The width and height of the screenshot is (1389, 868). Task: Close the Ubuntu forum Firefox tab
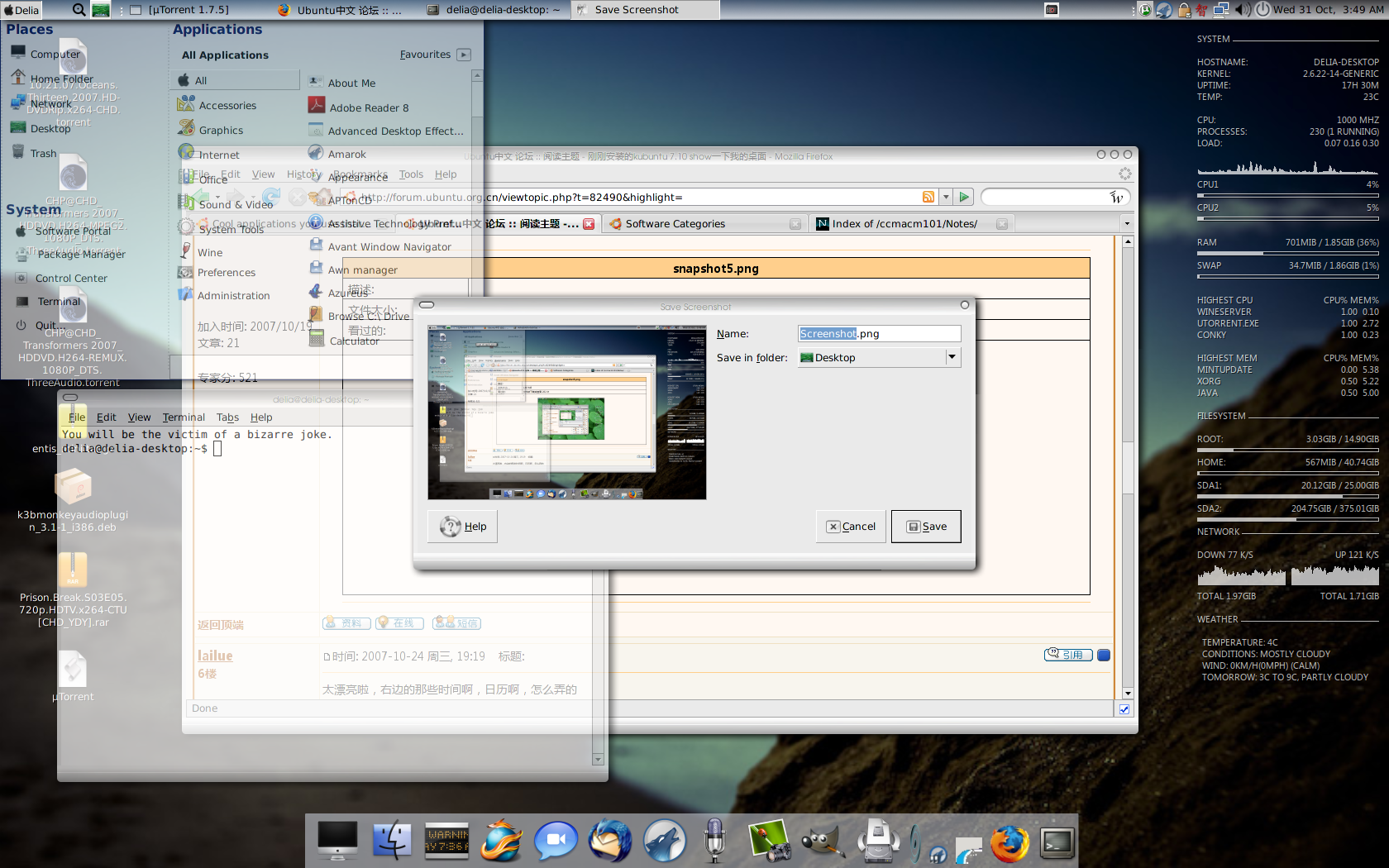589,224
